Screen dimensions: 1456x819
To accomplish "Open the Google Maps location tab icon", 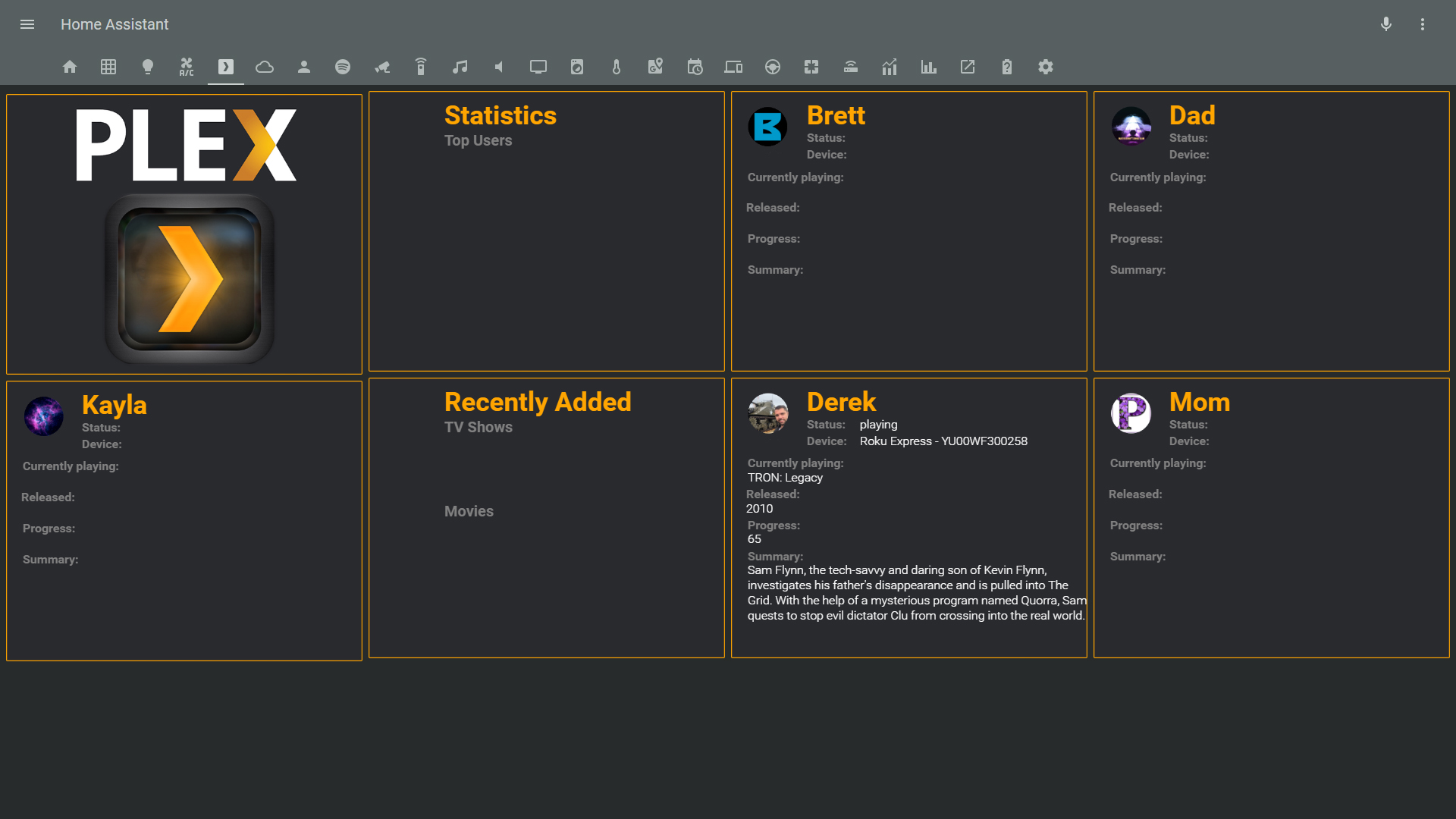I will pyautogui.click(x=655, y=67).
